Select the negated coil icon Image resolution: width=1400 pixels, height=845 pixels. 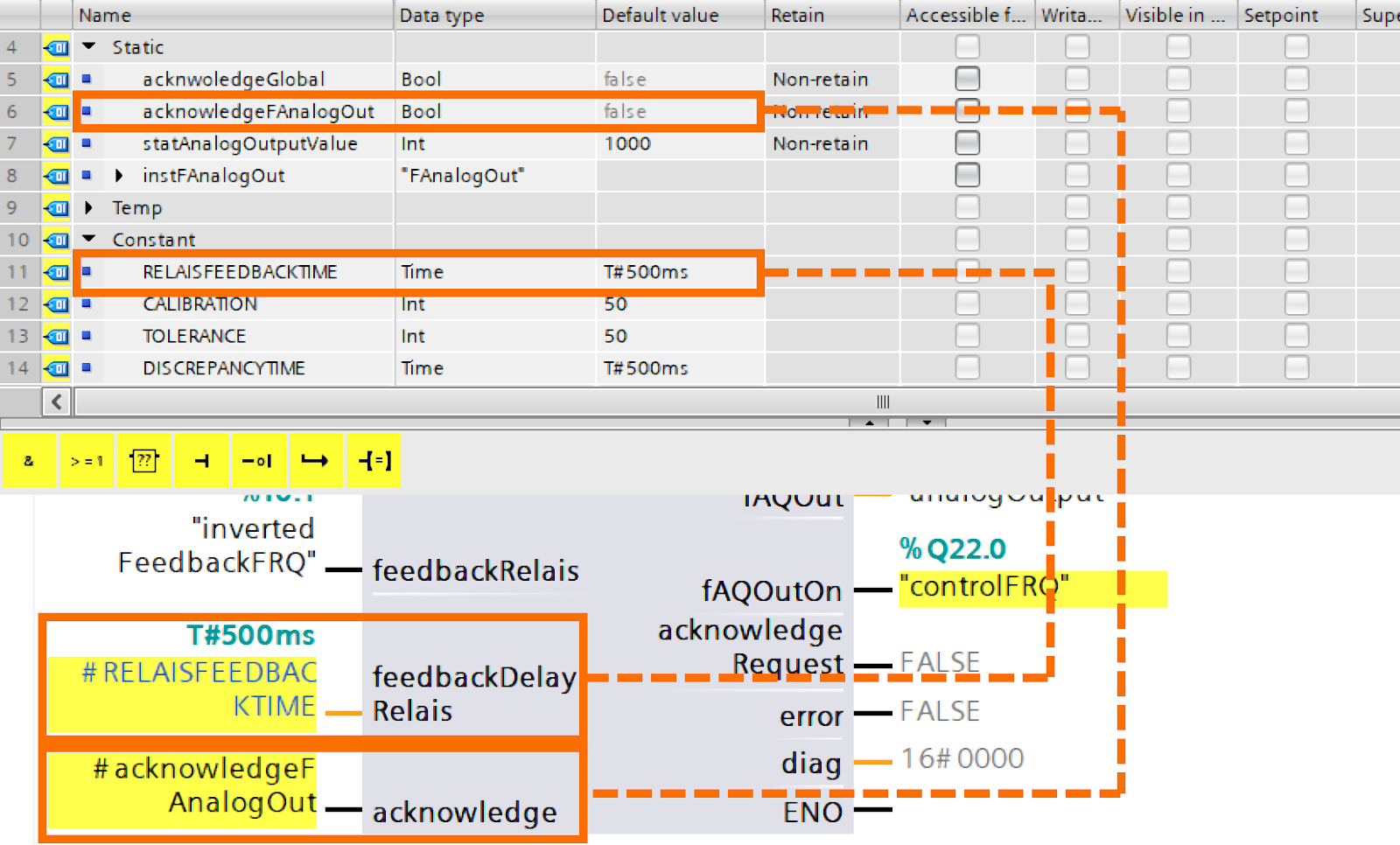click(x=258, y=460)
